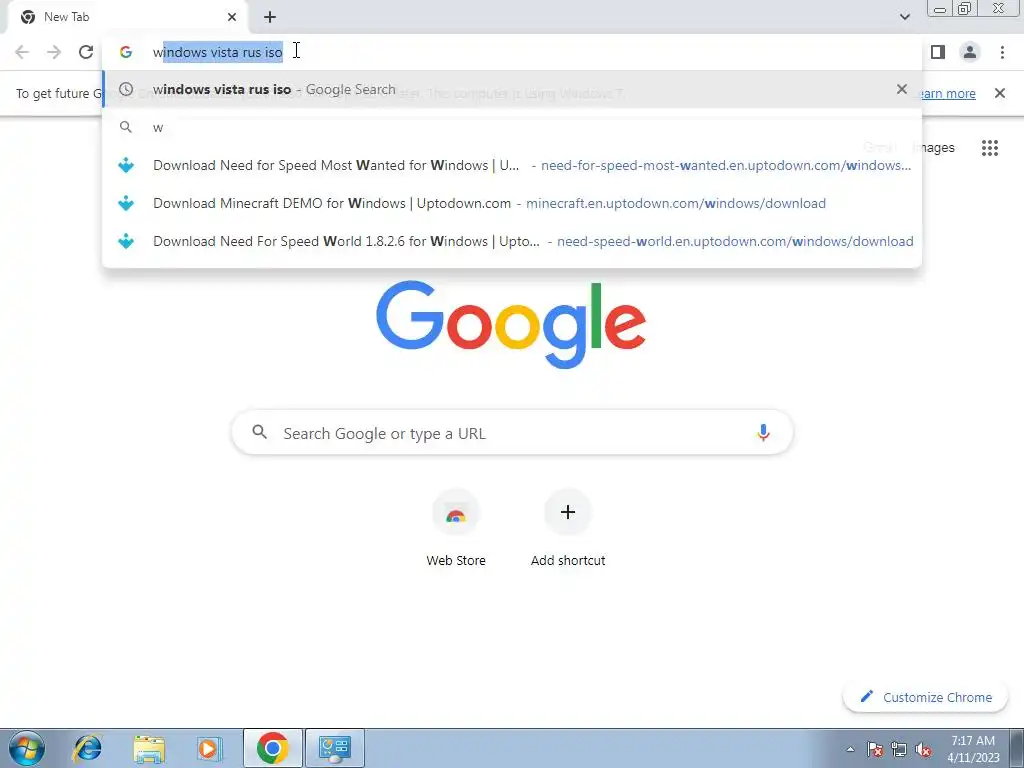The width and height of the screenshot is (1024, 768).
Task: Dismiss the Chrome update infobar
Action: (1000, 93)
